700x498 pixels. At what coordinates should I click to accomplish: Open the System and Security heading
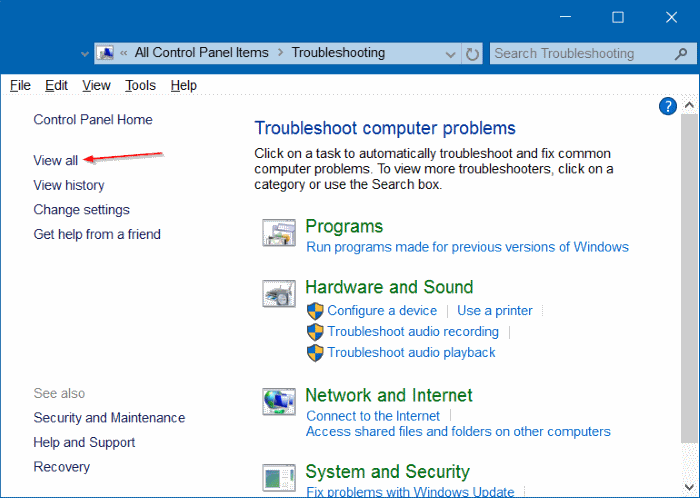[388, 472]
